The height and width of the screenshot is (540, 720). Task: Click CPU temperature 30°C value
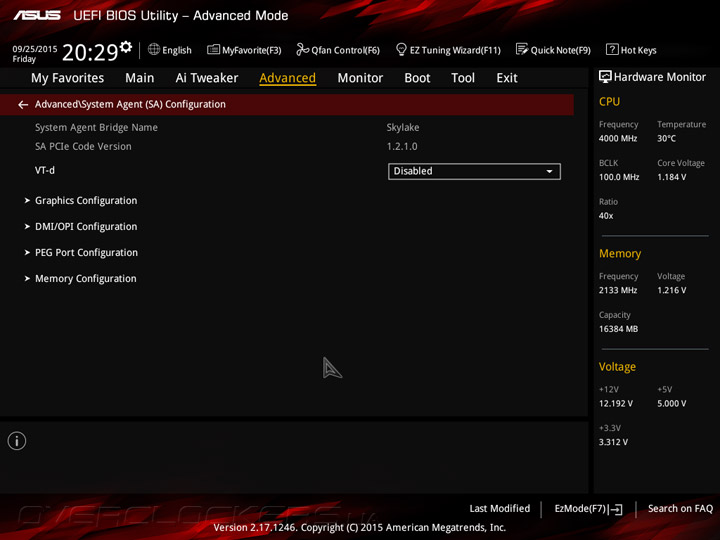tap(666, 138)
